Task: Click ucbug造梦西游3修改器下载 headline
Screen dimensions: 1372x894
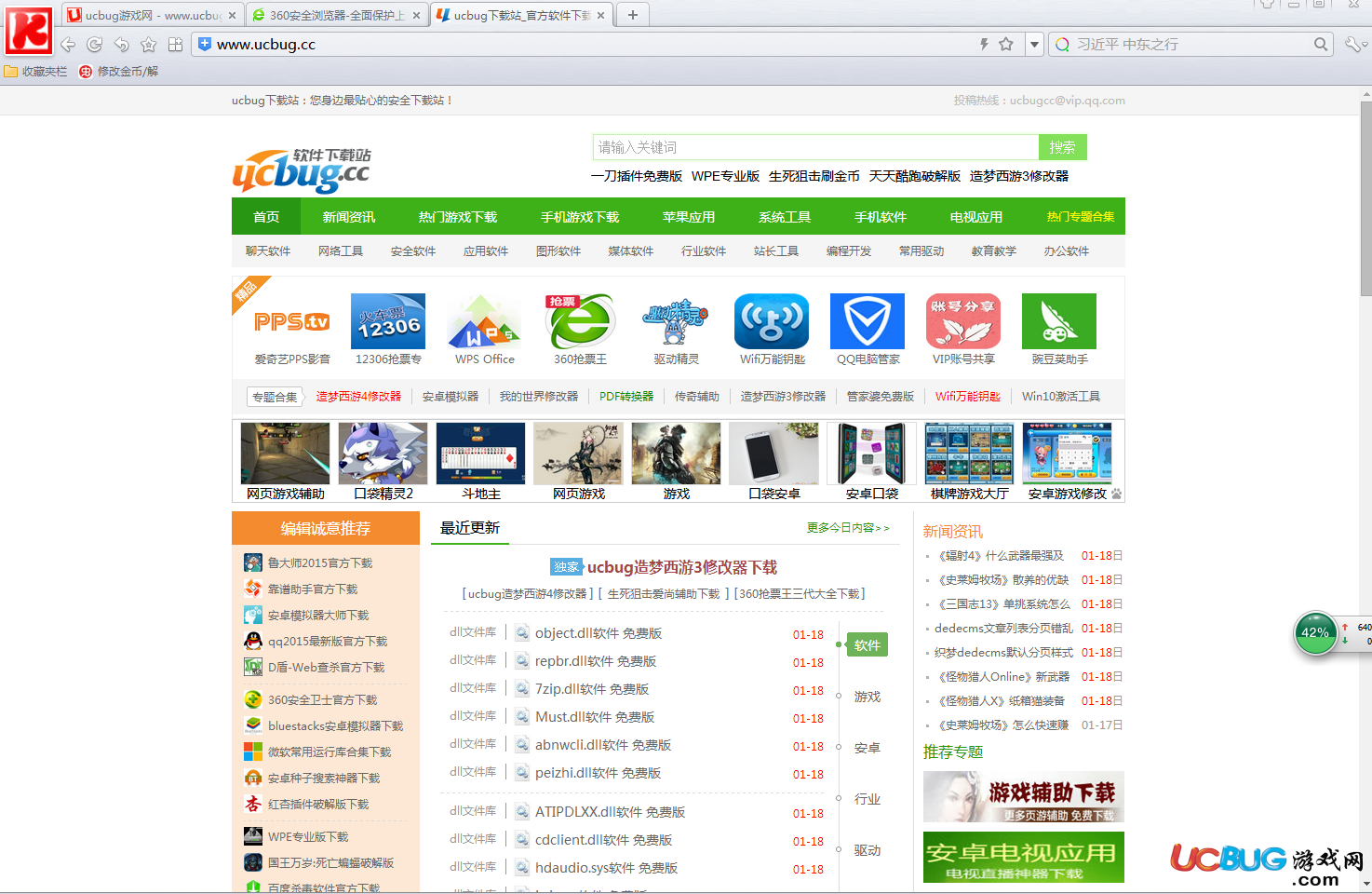Action: 681,567
